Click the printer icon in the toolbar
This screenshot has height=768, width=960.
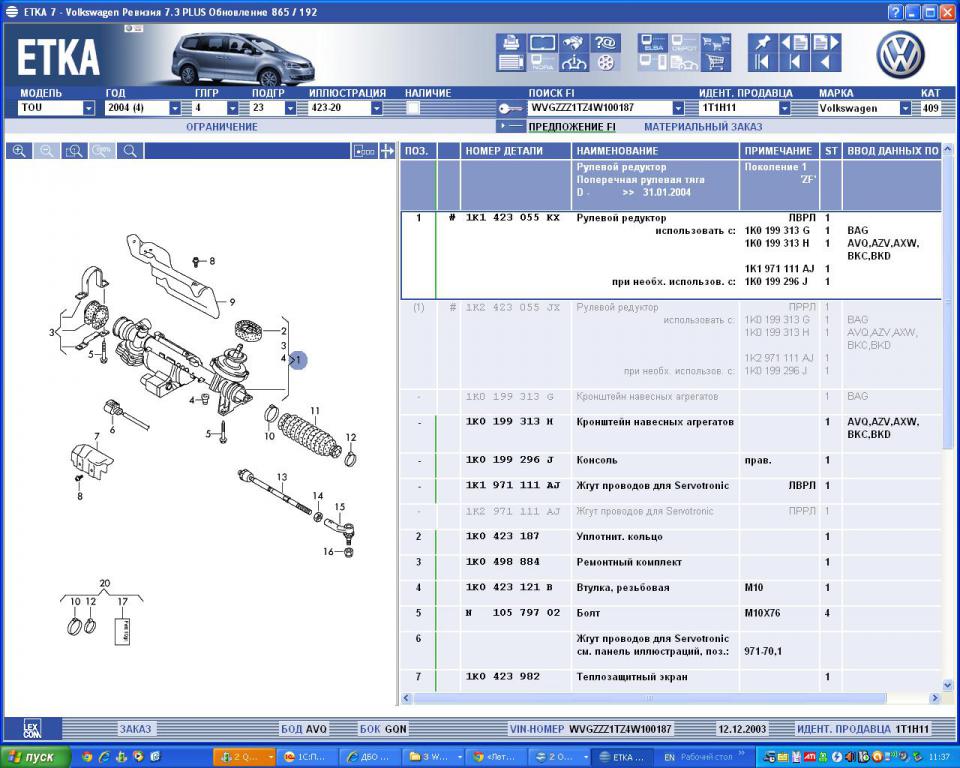tap(511, 43)
